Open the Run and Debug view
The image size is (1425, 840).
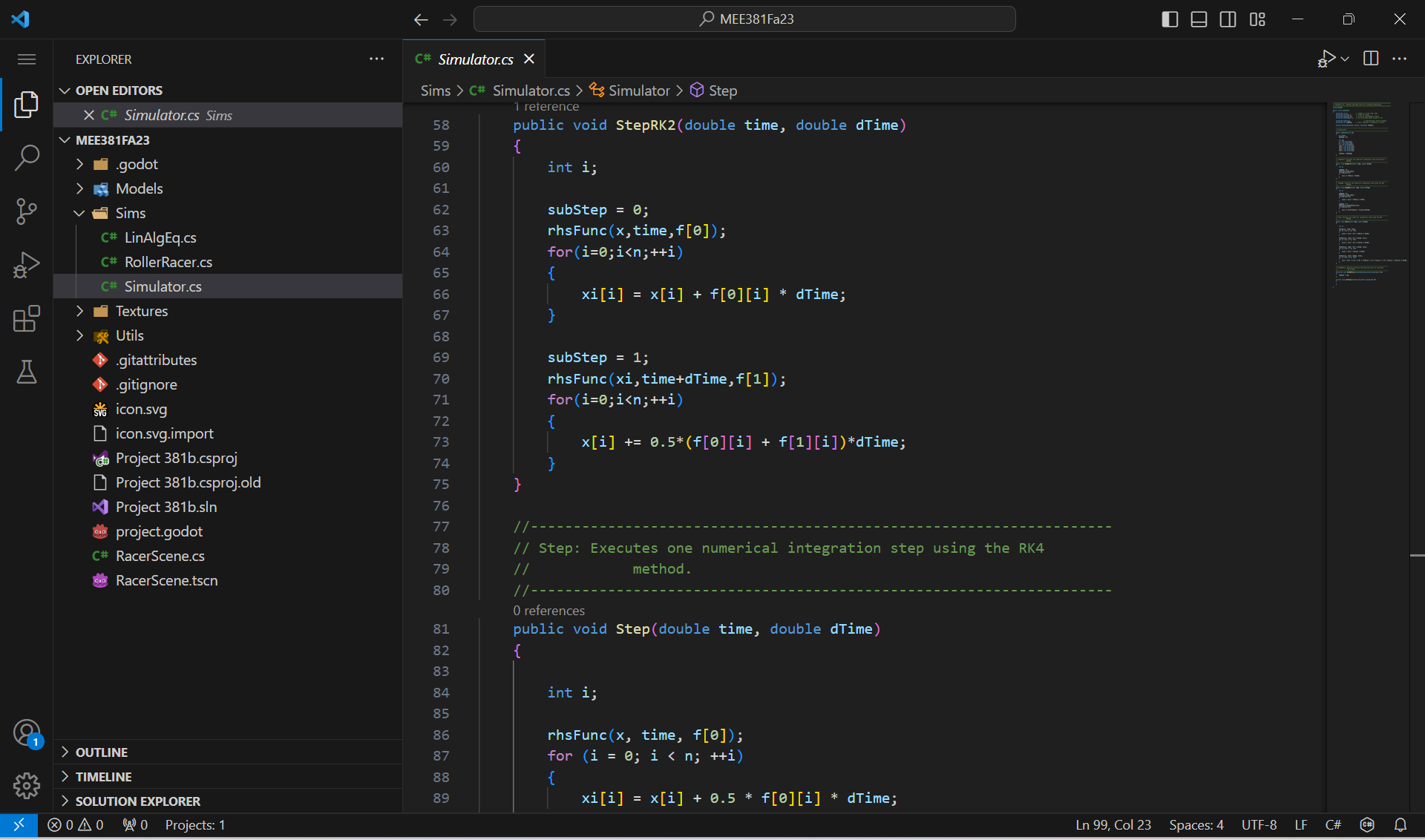pos(27,265)
